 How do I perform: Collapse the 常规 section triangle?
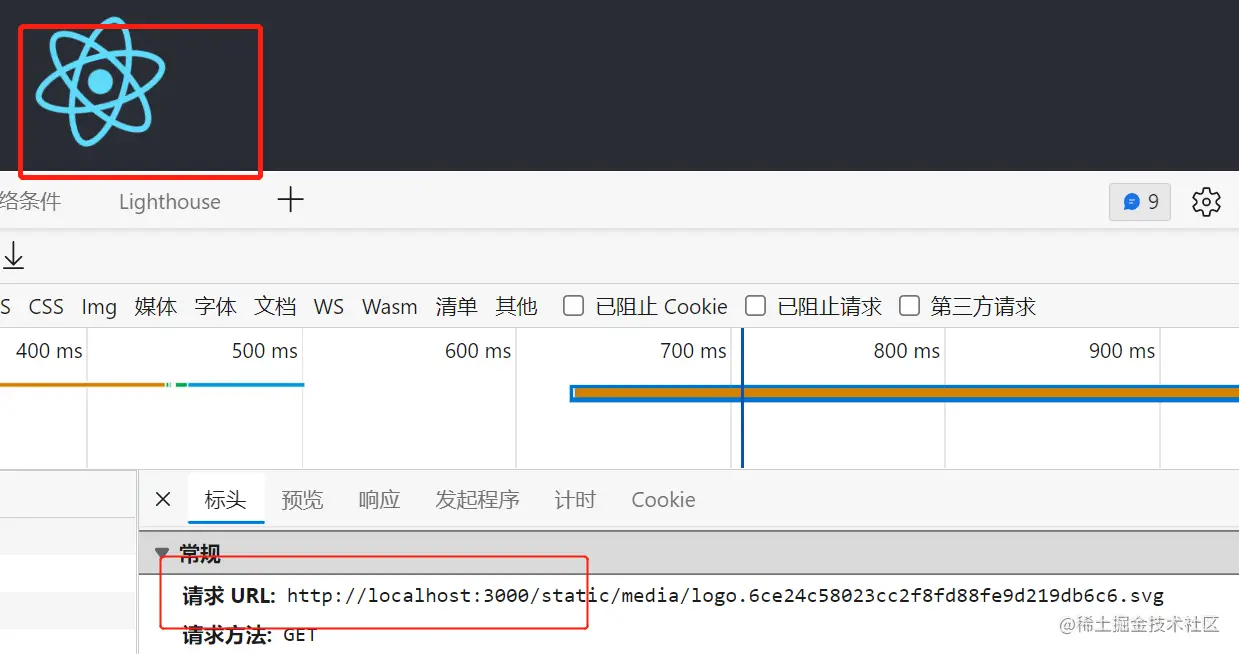(162, 553)
